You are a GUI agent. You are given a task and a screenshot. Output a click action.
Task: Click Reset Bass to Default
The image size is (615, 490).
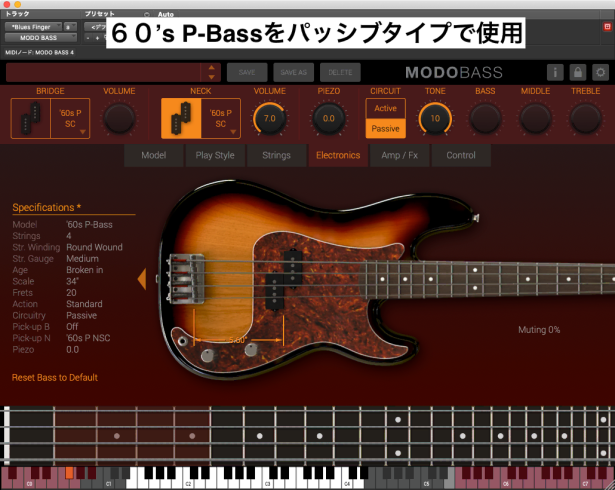[55, 377]
